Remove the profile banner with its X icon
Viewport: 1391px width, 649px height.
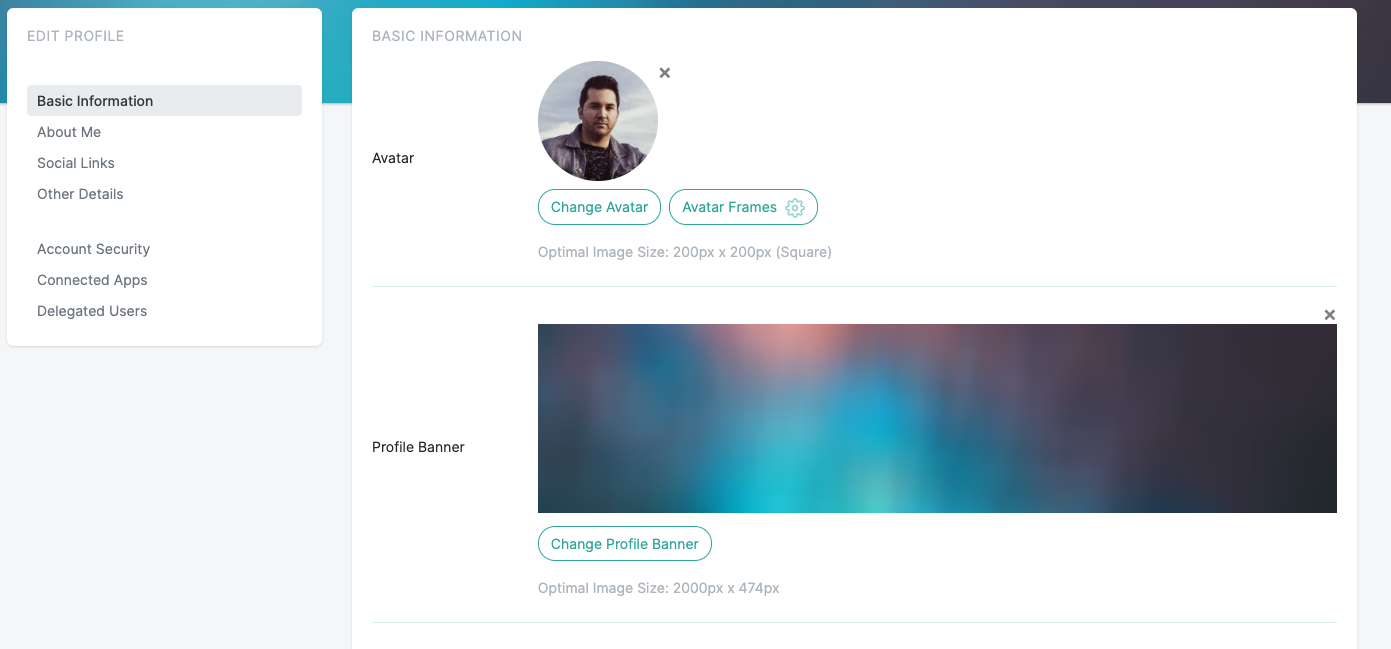(1330, 315)
